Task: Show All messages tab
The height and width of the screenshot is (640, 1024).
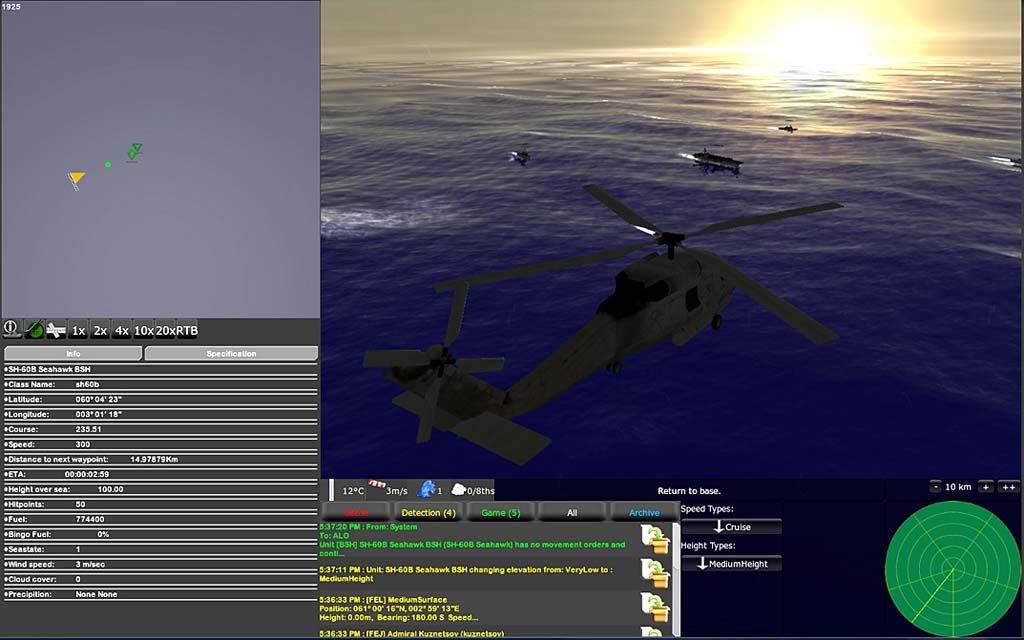Action: pyautogui.click(x=572, y=513)
